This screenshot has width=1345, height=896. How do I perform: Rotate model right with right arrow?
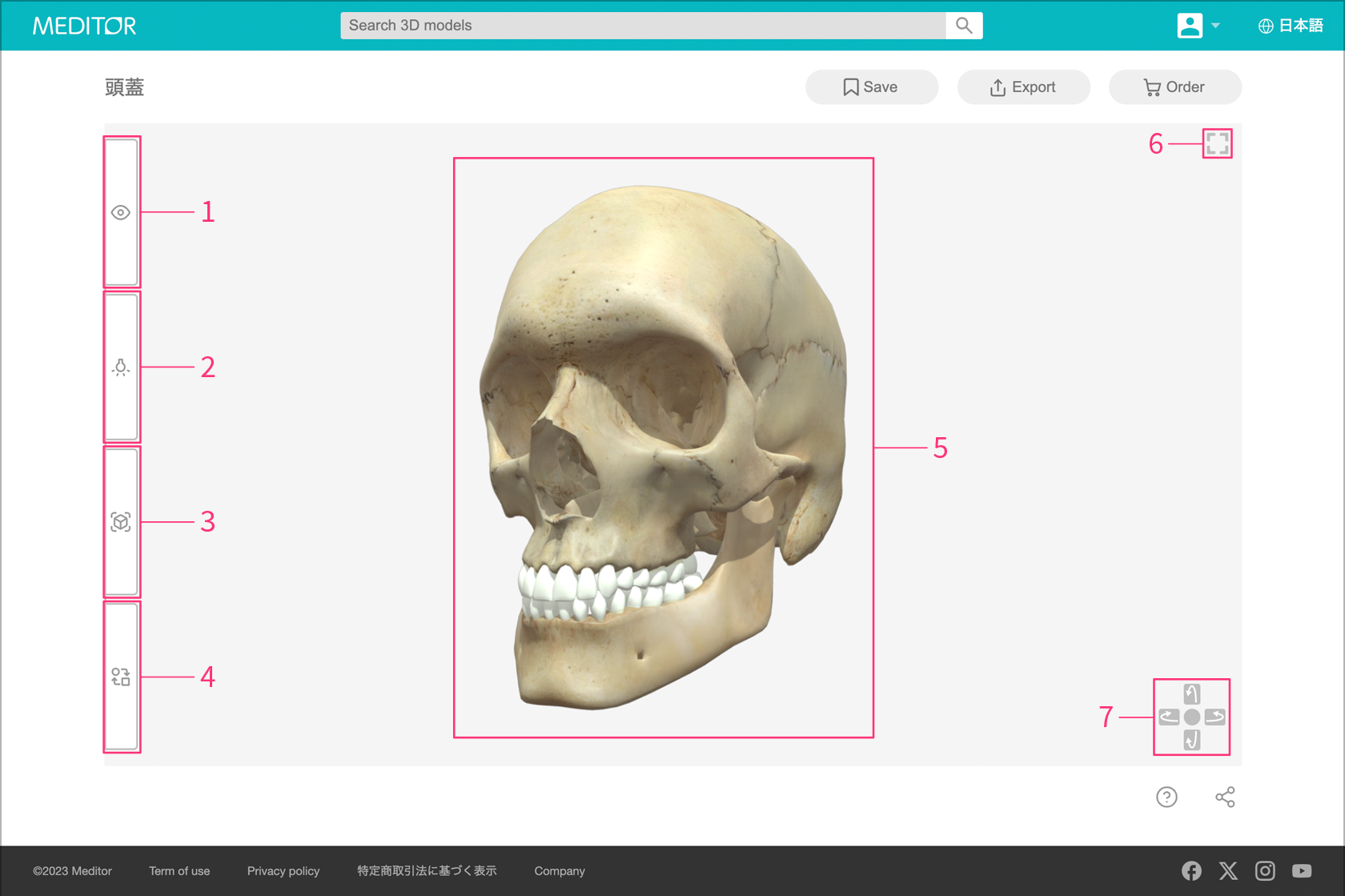tap(1215, 717)
